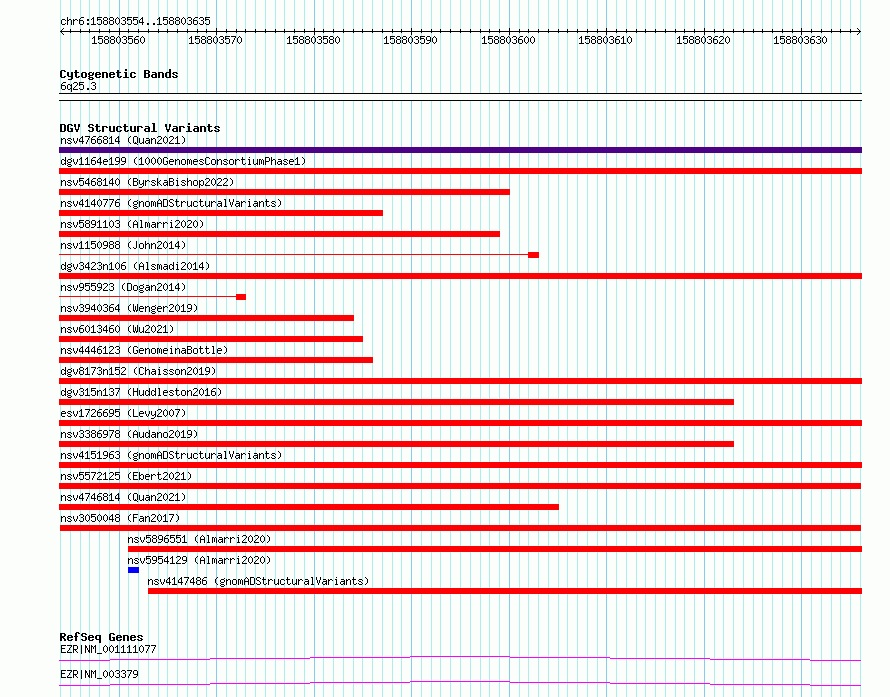Image resolution: width=890 pixels, height=697 pixels.
Task: Click the chr6:158803554..158803635 region label
Action: (x=135, y=21)
